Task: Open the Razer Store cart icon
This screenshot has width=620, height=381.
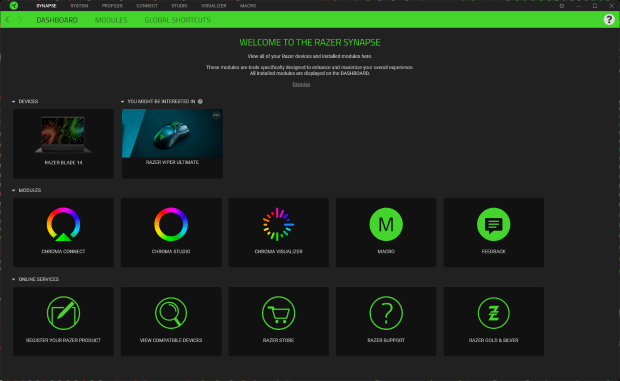Action: [278, 313]
